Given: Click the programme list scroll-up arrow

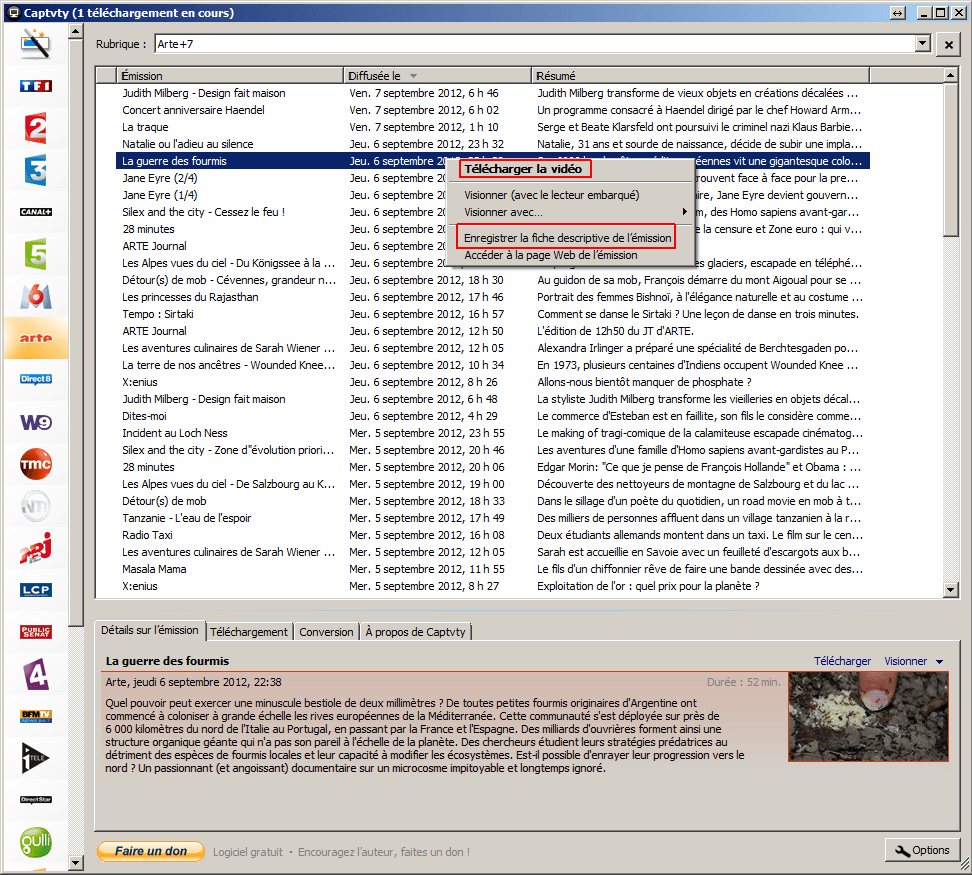Looking at the screenshot, I should (950, 75).
